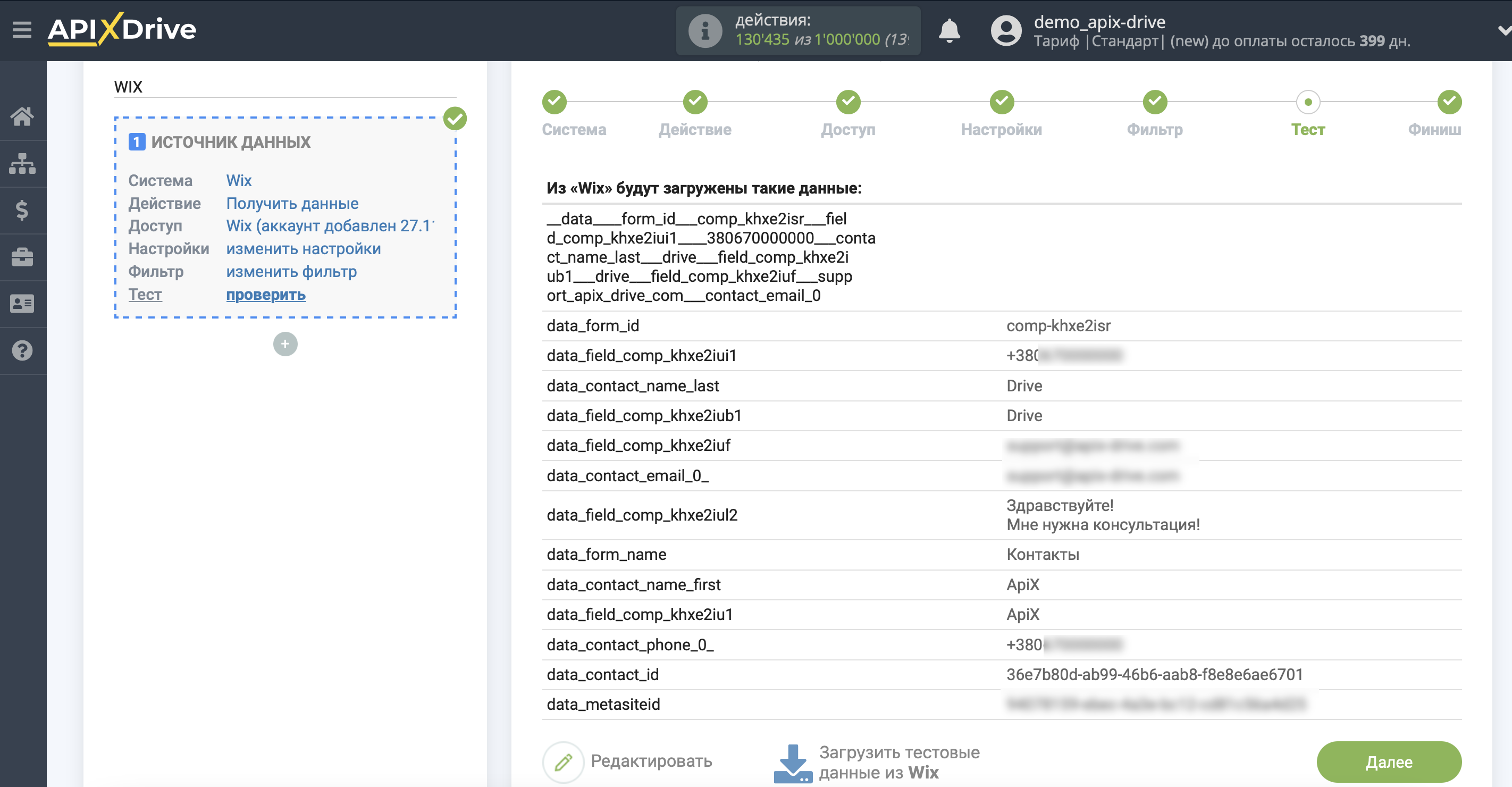Open the notifications bell

point(949,30)
